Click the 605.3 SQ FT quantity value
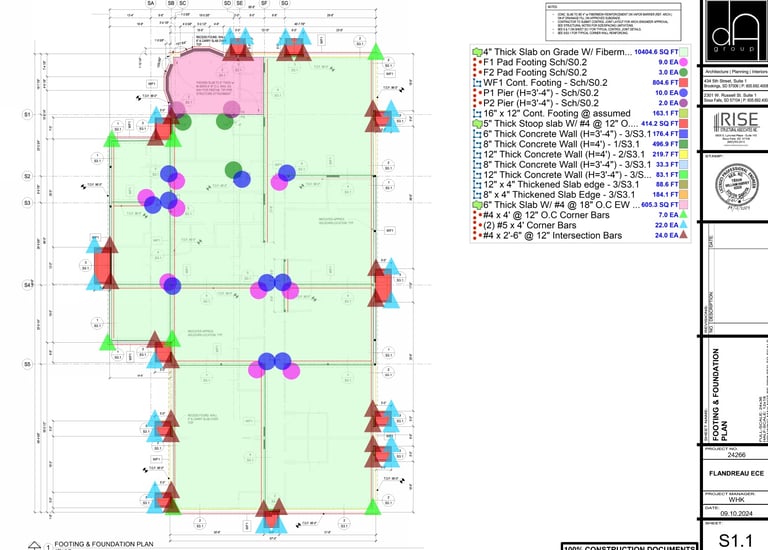The width and height of the screenshot is (768, 550). tap(660, 205)
